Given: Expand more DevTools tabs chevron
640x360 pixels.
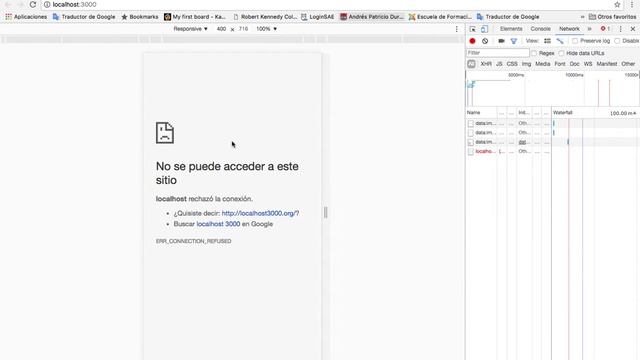Looking at the screenshot, I should click(589, 29).
